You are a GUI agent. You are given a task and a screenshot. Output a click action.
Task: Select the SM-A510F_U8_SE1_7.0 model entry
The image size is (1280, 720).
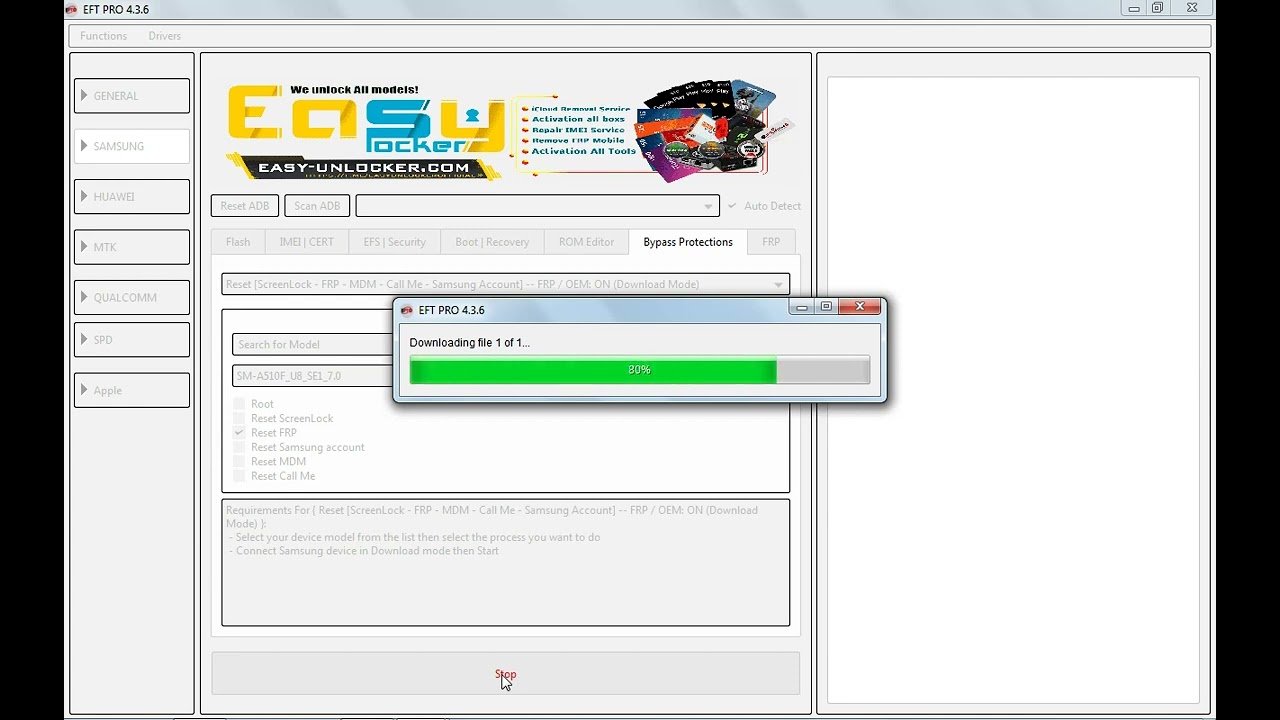click(x=313, y=376)
